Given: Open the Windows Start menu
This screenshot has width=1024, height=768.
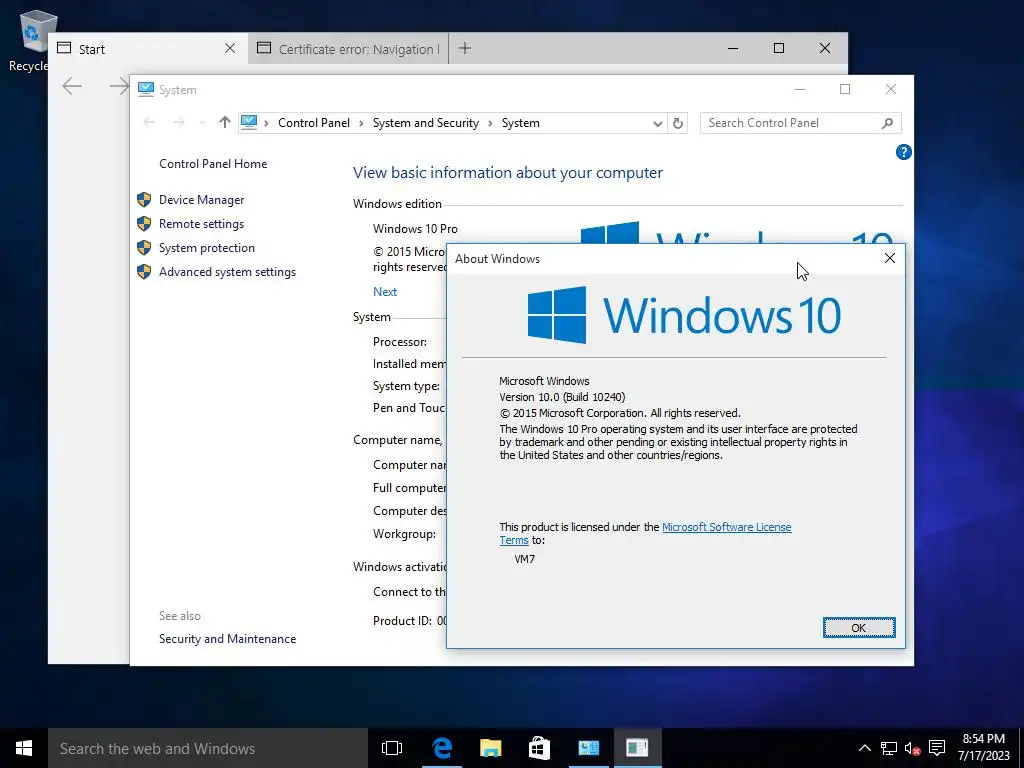Looking at the screenshot, I should 24,748.
